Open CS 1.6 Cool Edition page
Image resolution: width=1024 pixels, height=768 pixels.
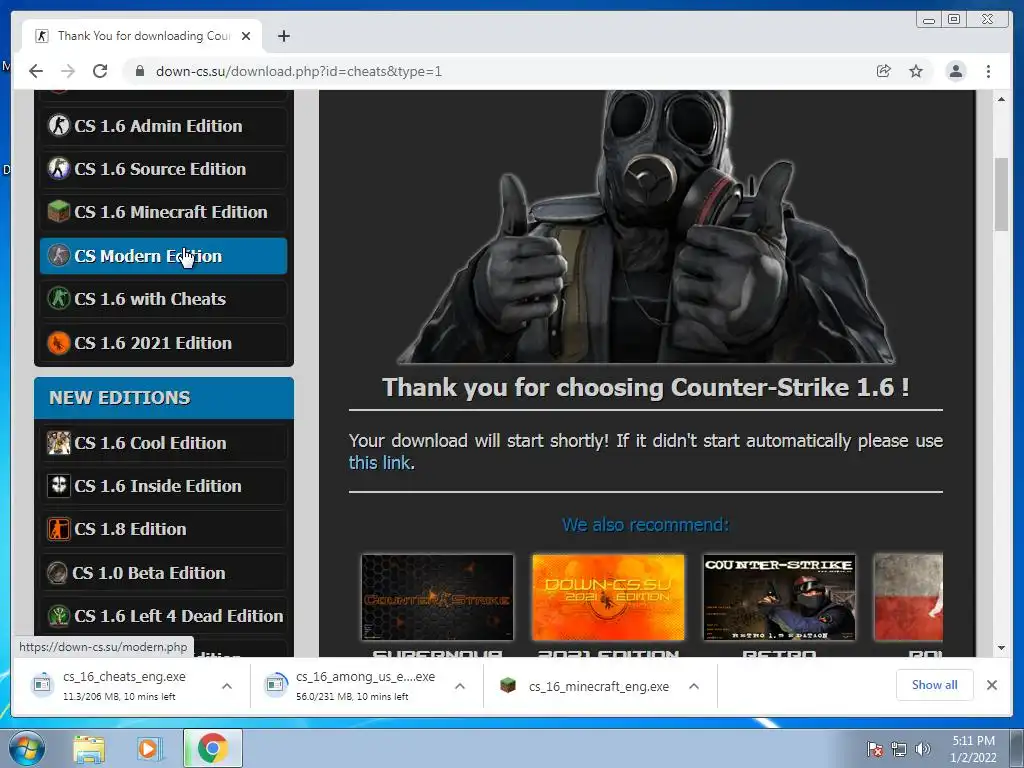pos(163,443)
